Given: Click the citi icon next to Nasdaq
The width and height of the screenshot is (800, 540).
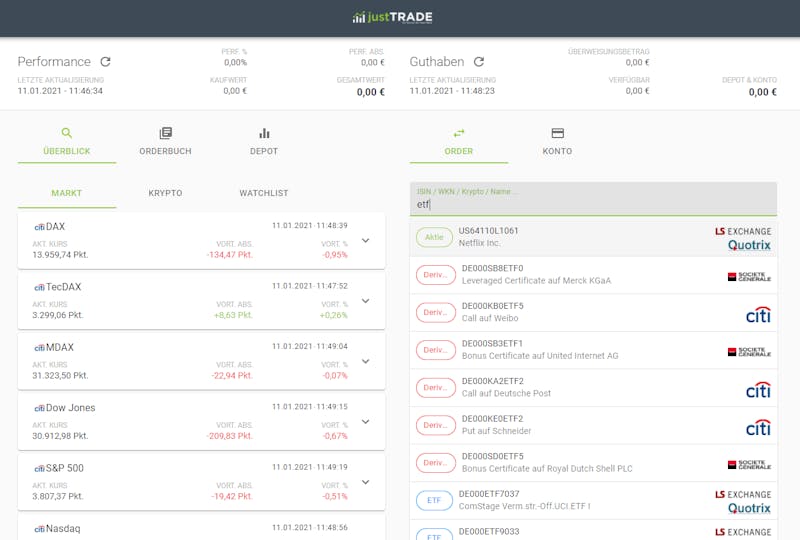Looking at the screenshot, I should (x=39, y=529).
